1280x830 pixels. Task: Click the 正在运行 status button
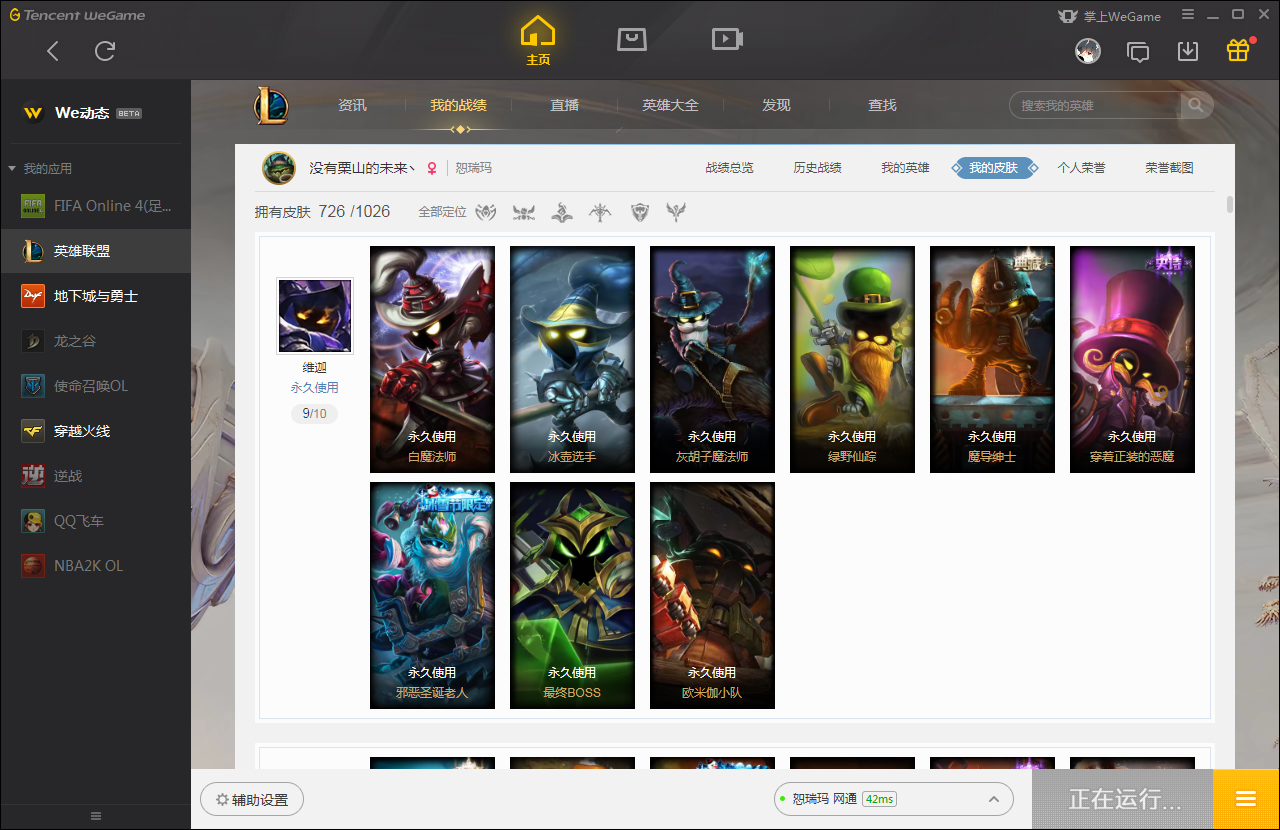tap(1122, 799)
